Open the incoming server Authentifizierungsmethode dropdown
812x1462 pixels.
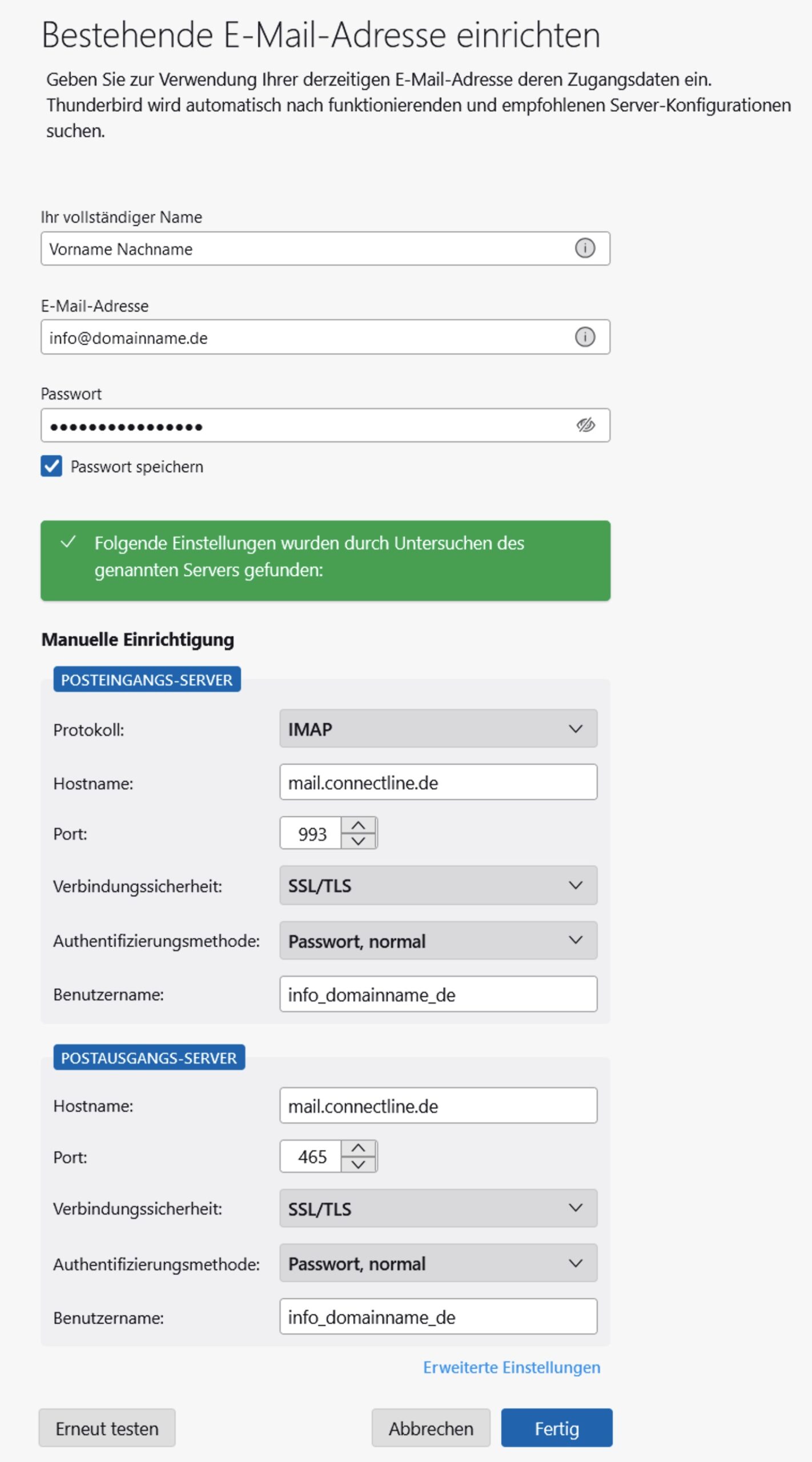[x=439, y=941]
